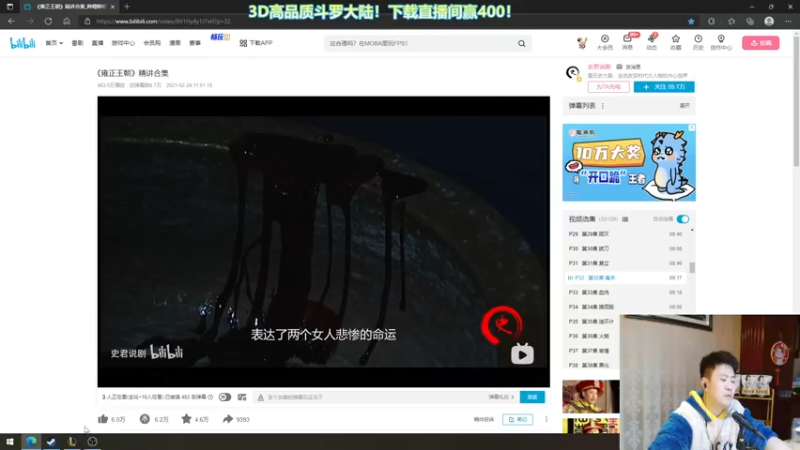Open the 赛事 navigation link
The width and height of the screenshot is (800, 450).
195,43
